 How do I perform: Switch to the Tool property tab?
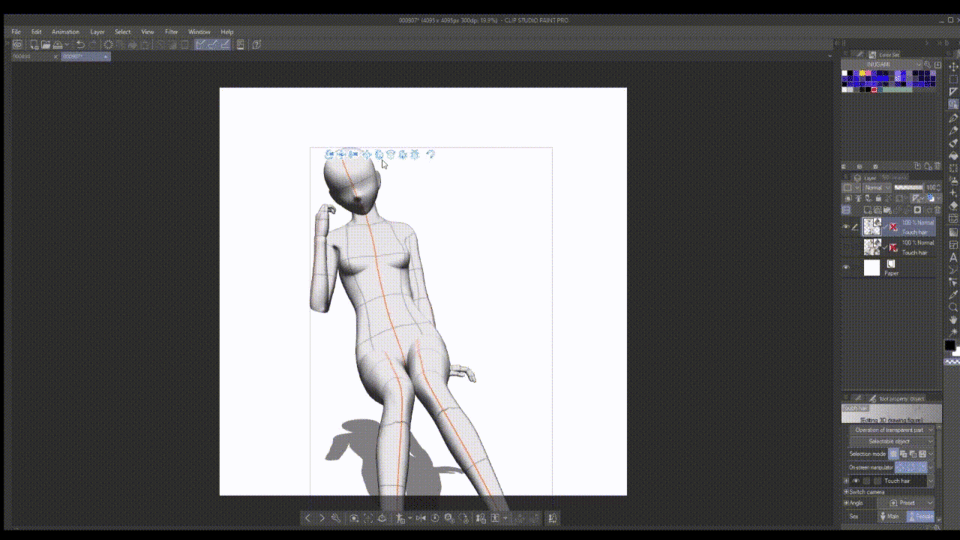899,399
